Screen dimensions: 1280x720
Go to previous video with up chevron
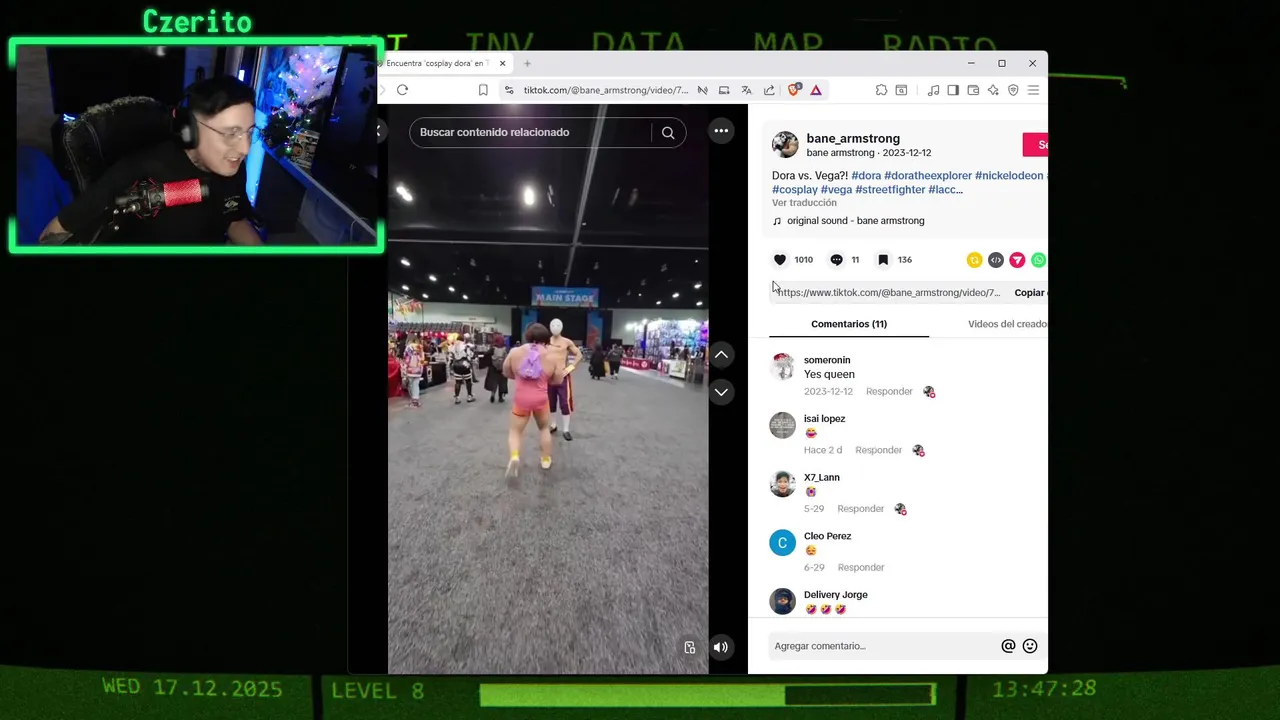tap(721, 355)
